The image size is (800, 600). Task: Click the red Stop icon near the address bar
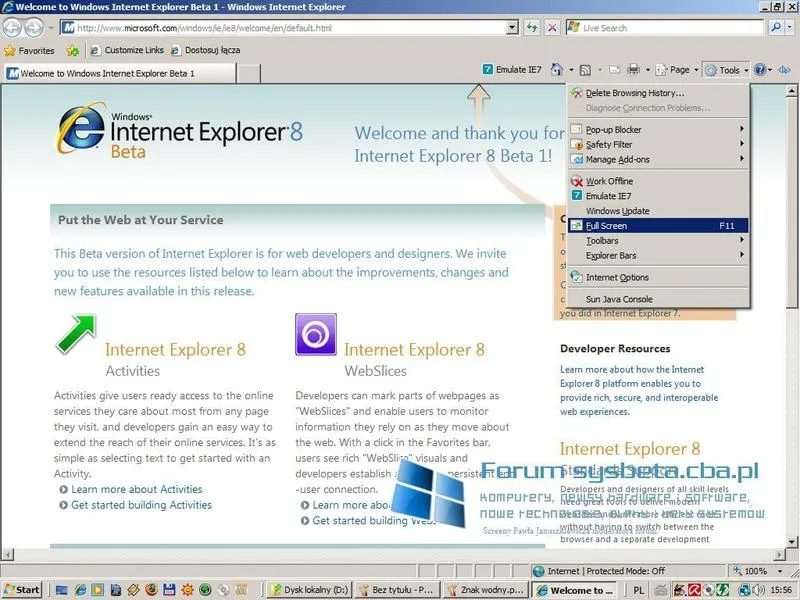(x=550, y=28)
